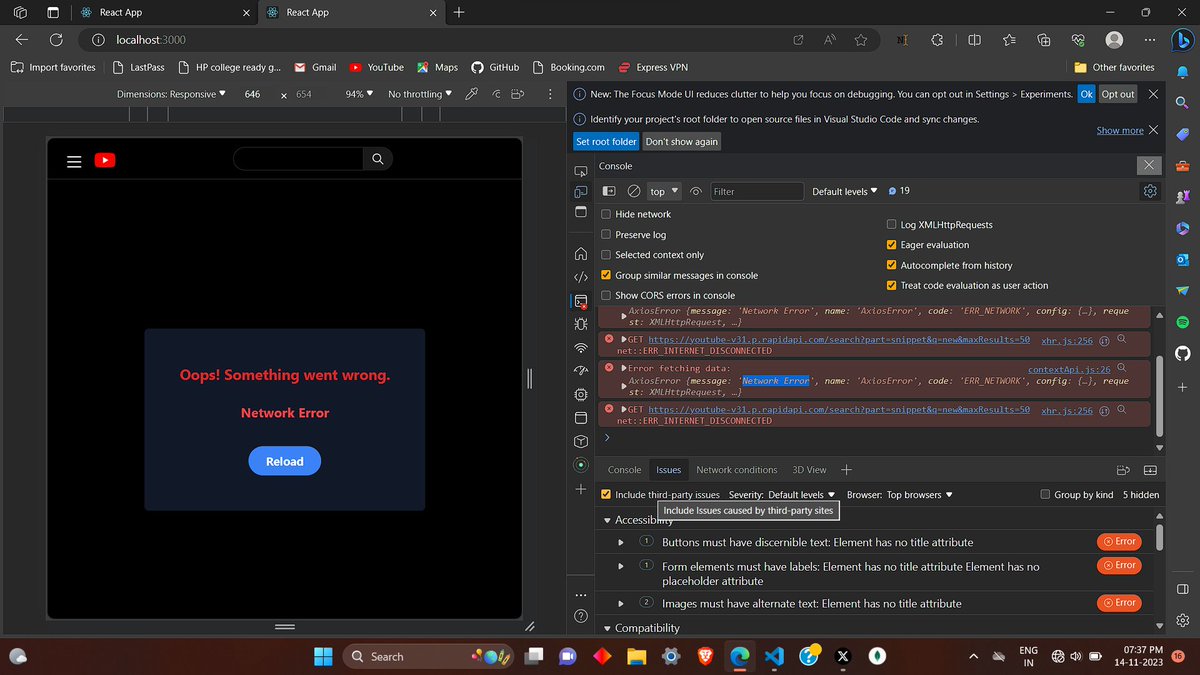Open Severity: Default levels dropdown
Screen dimensions: 1200x675
click(781, 494)
